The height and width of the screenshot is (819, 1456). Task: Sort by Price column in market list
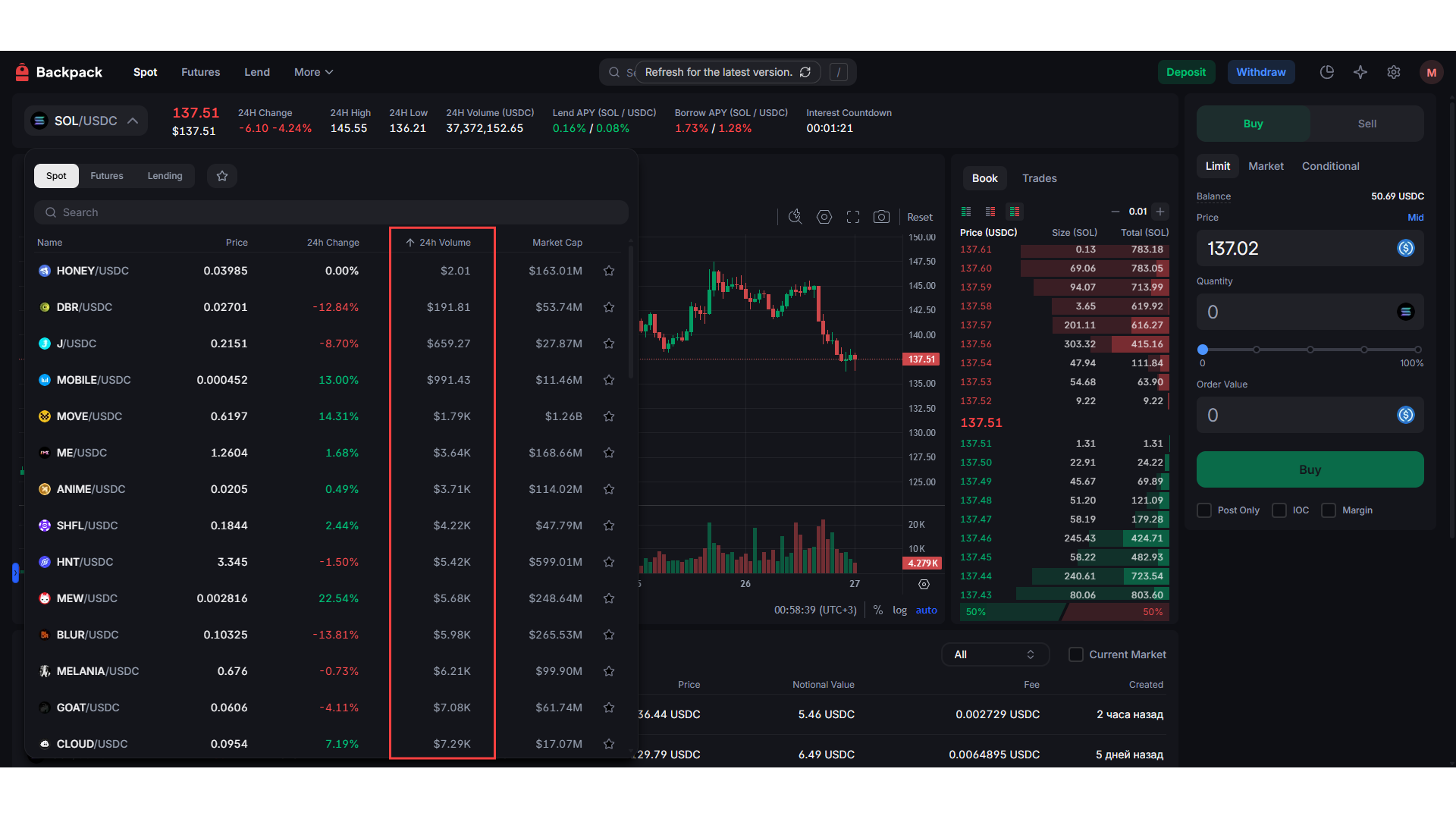237,243
